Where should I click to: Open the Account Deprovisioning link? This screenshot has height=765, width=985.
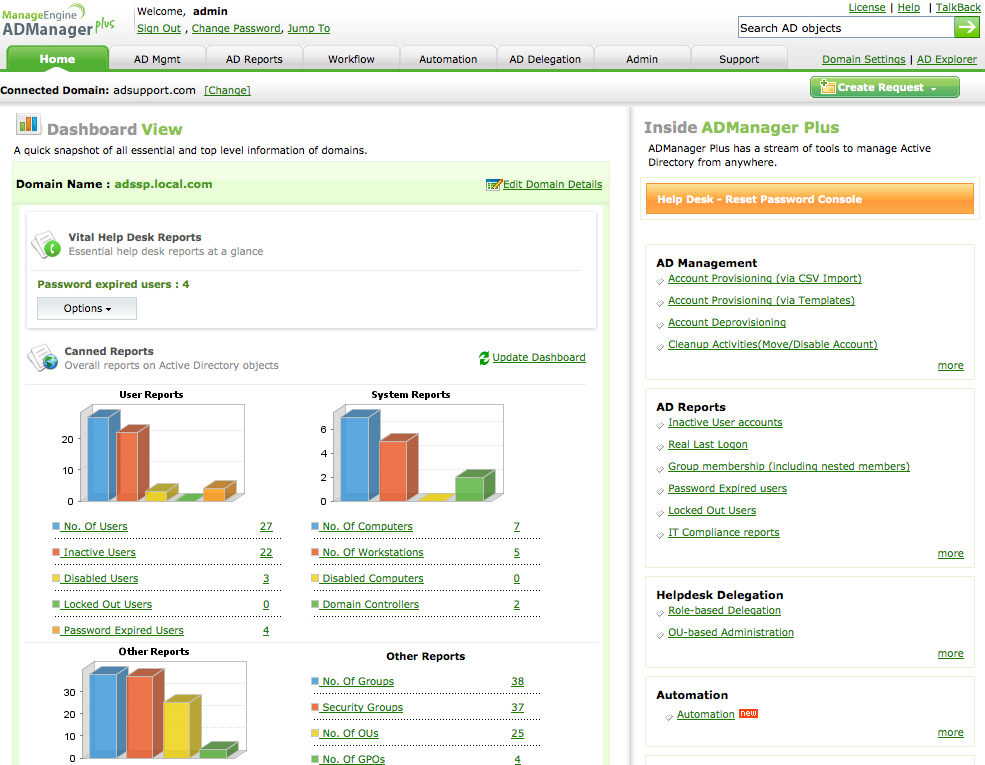click(x=726, y=322)
